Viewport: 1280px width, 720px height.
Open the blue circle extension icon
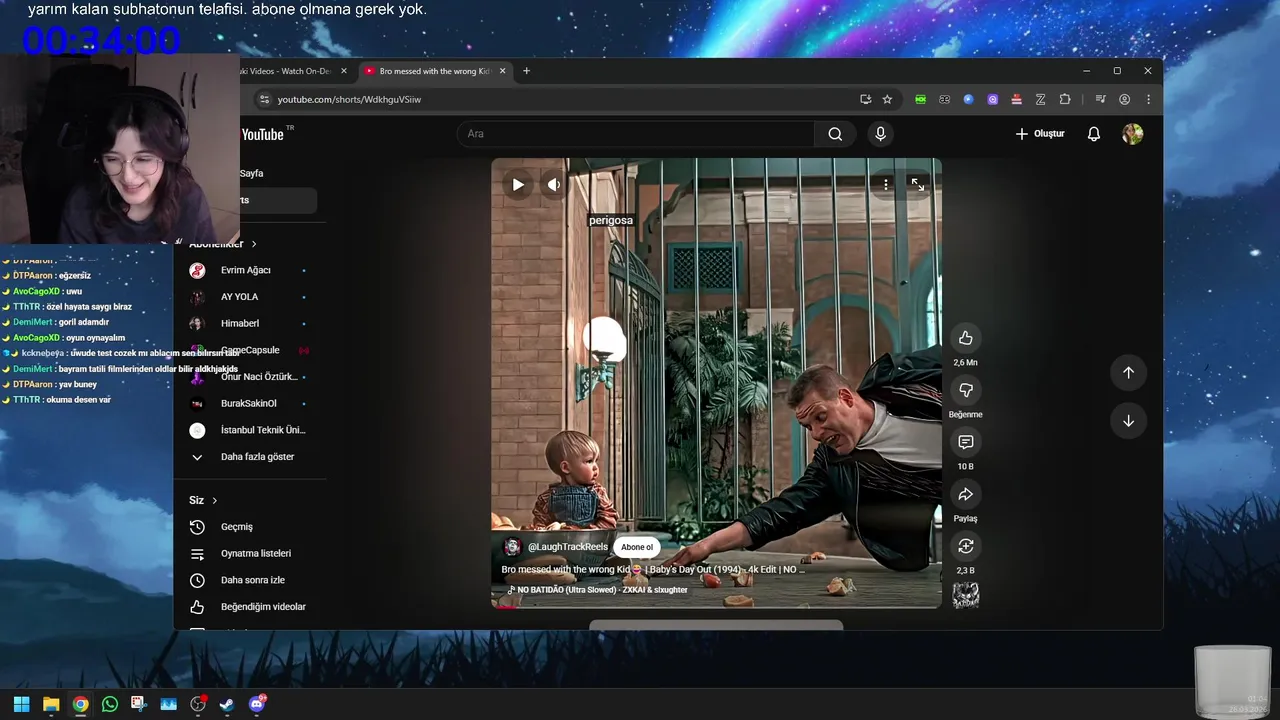tap(968, 99)
